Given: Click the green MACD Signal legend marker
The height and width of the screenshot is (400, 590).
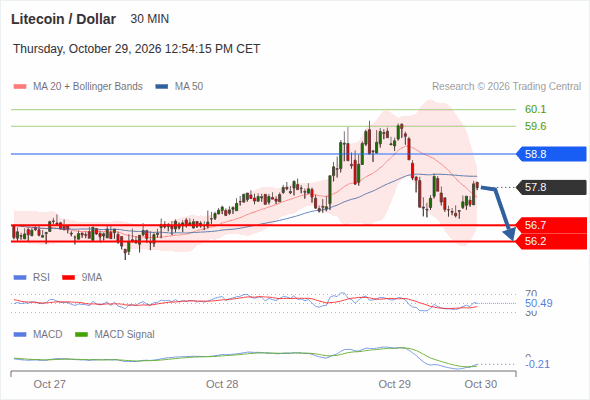Looking at the screenshot, I should click(81, 335).
